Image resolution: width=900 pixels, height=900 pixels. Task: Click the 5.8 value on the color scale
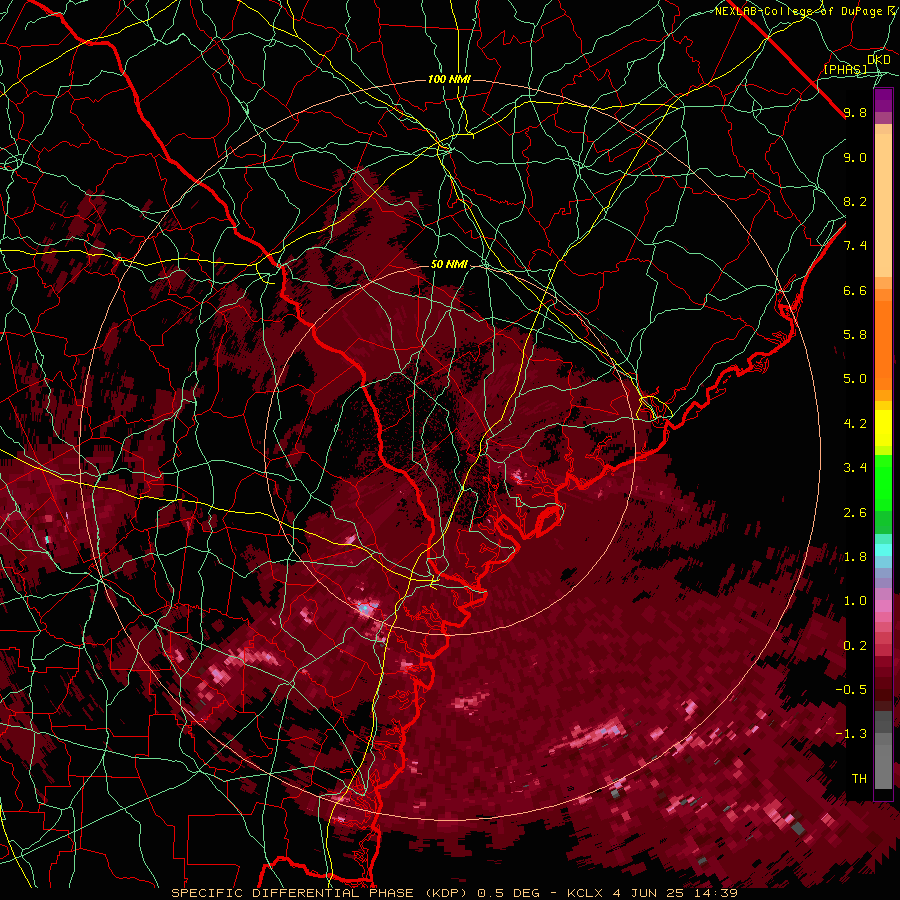tap(855, 335)
